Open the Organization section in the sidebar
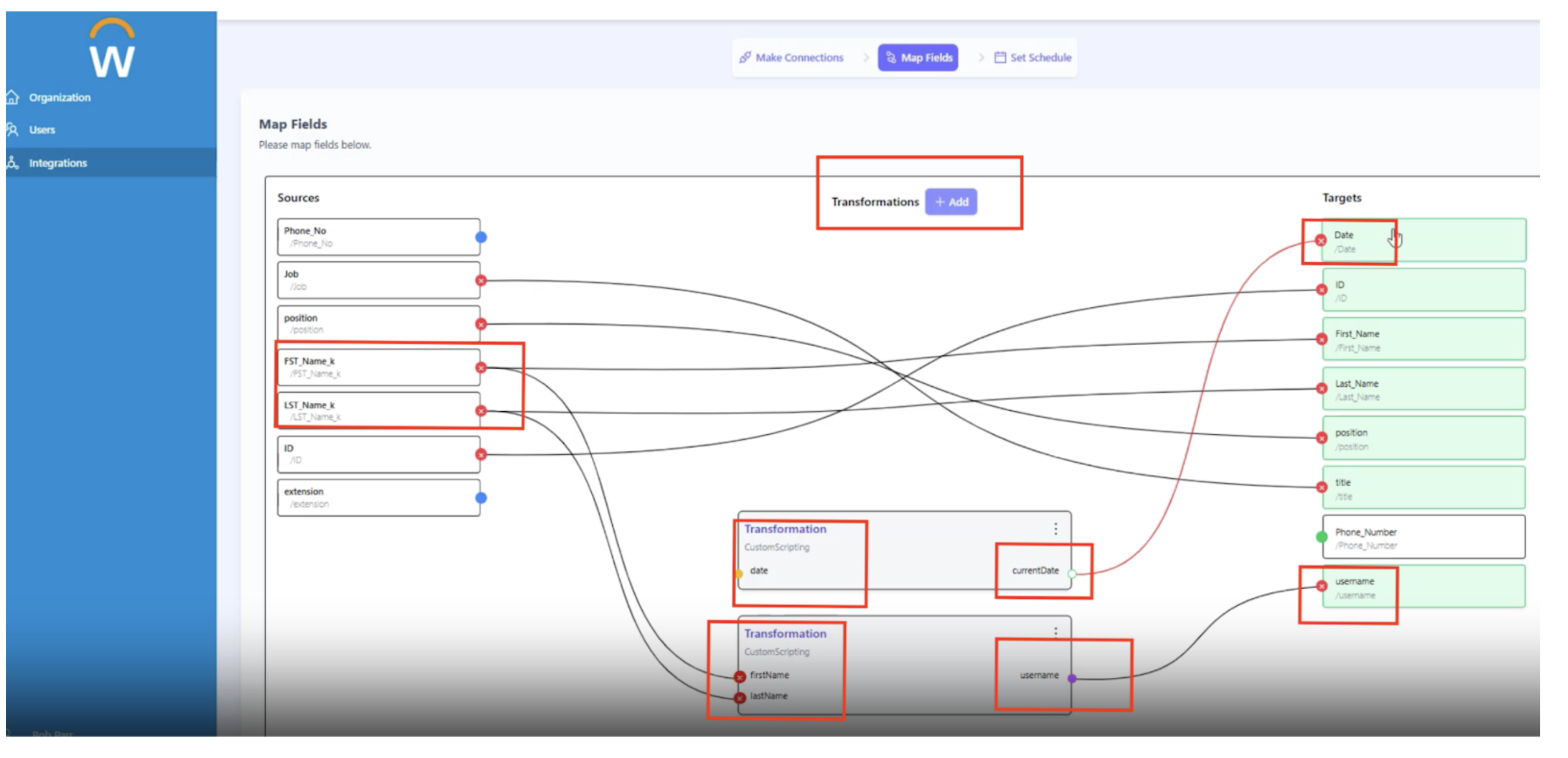The width and height of the screenshot is (1568, 758). [60, 97]
